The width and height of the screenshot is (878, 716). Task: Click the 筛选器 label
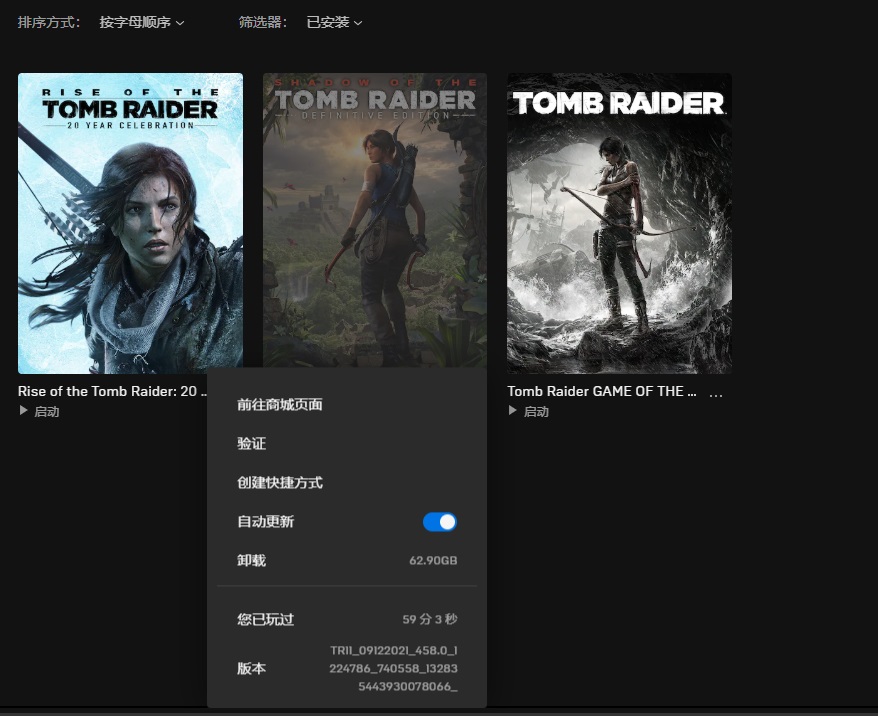263,22
